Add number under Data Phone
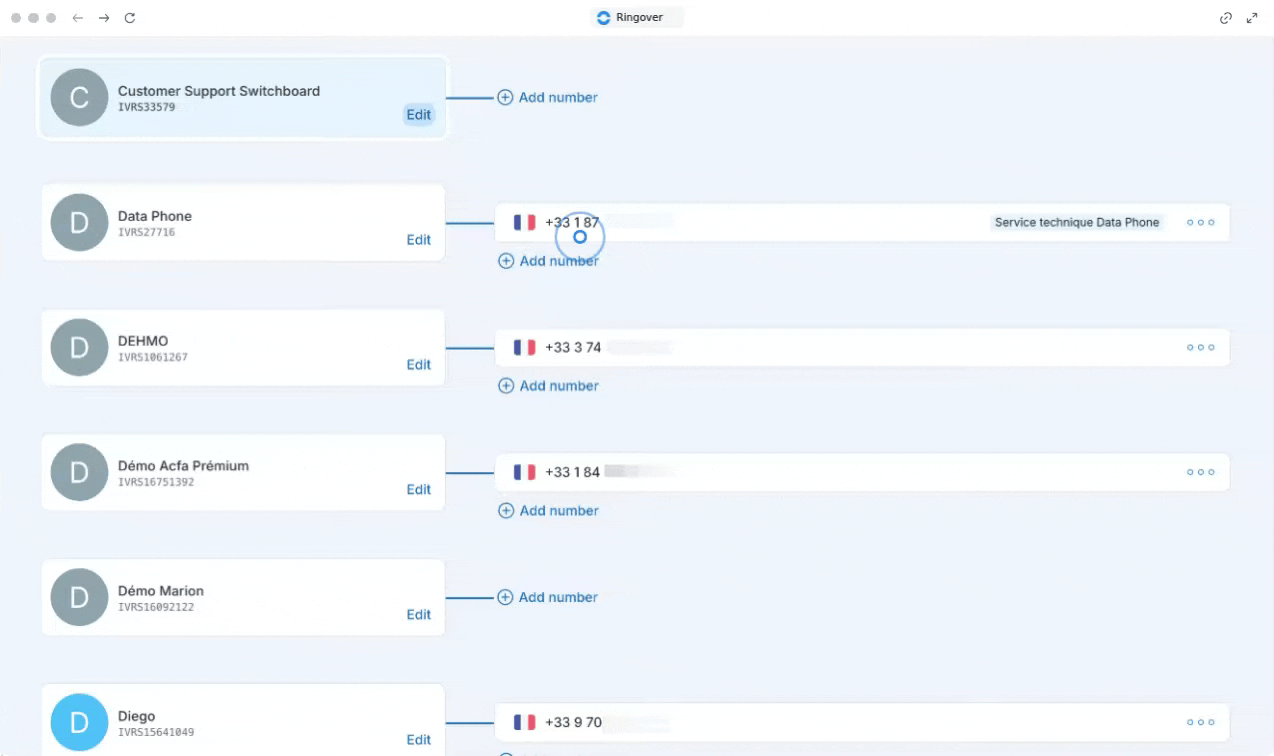1274x756 pixels. point(548,261)
